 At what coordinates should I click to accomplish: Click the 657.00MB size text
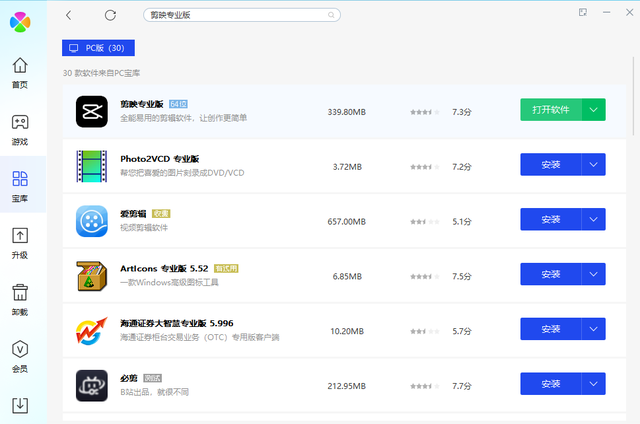coord(347,221)
